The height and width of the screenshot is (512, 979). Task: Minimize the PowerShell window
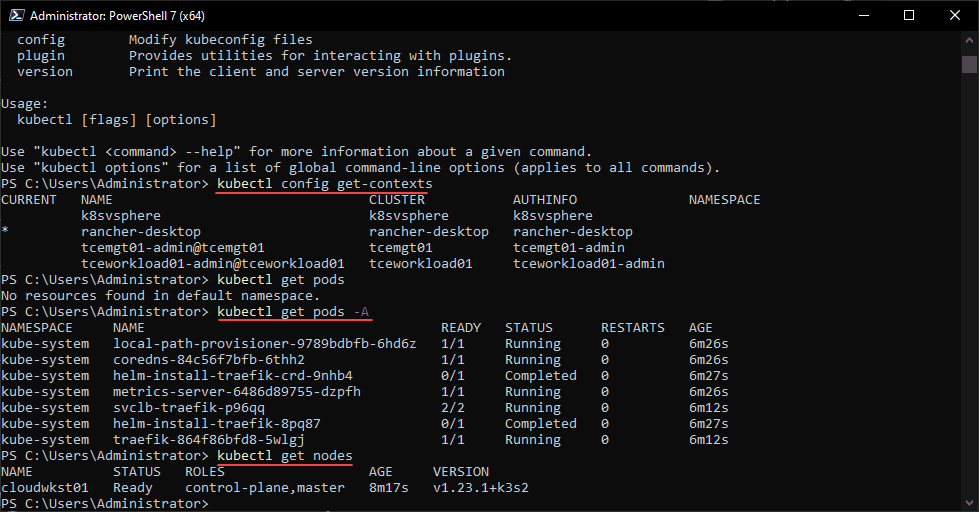(x=864, y=15)
